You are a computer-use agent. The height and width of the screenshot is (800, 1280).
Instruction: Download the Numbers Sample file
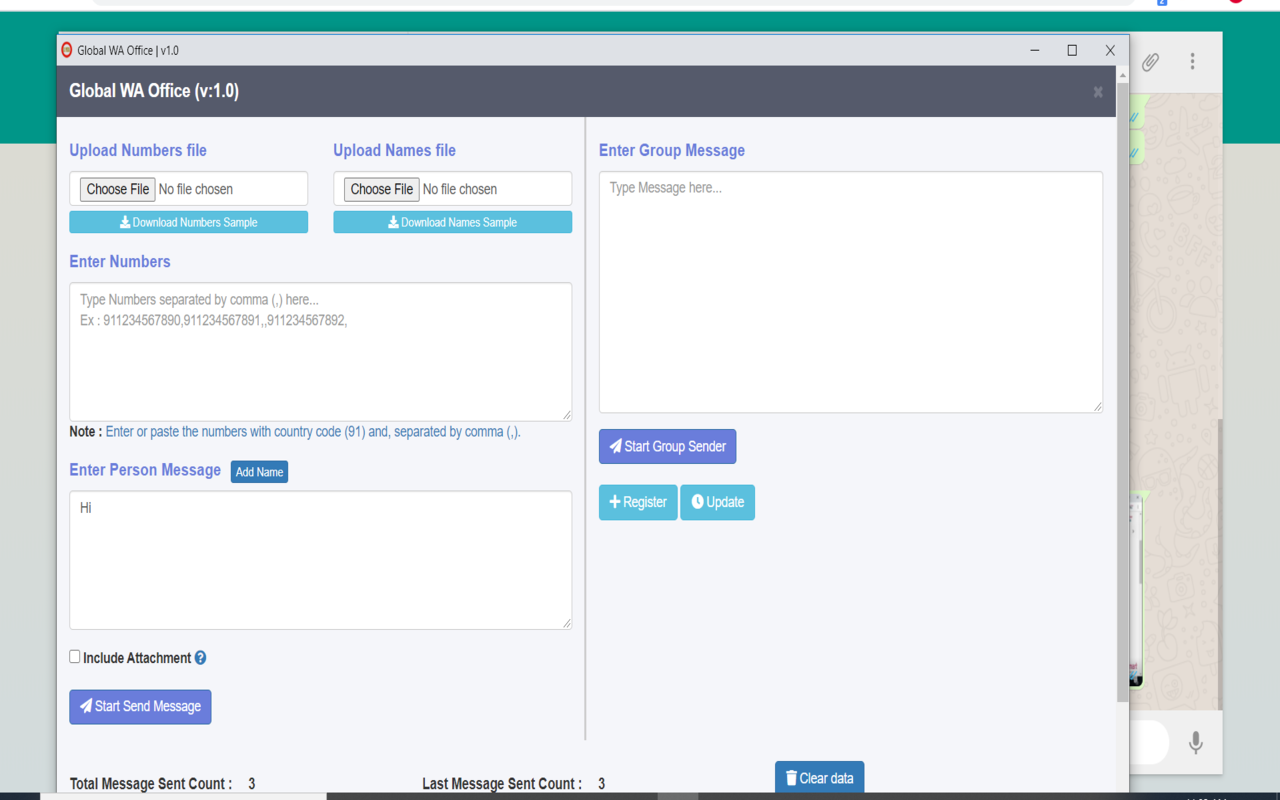(188, 222)
